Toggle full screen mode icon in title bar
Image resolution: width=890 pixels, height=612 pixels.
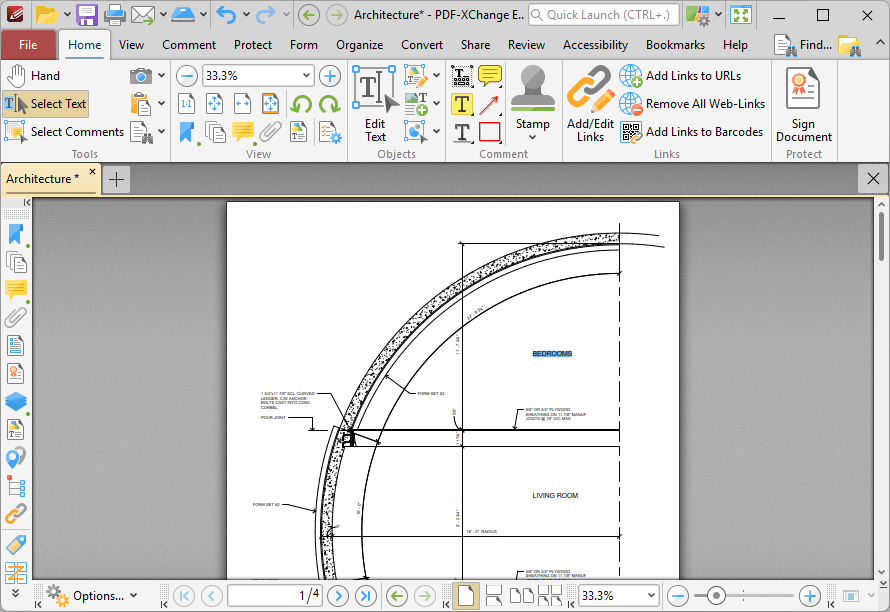(741, 15)
